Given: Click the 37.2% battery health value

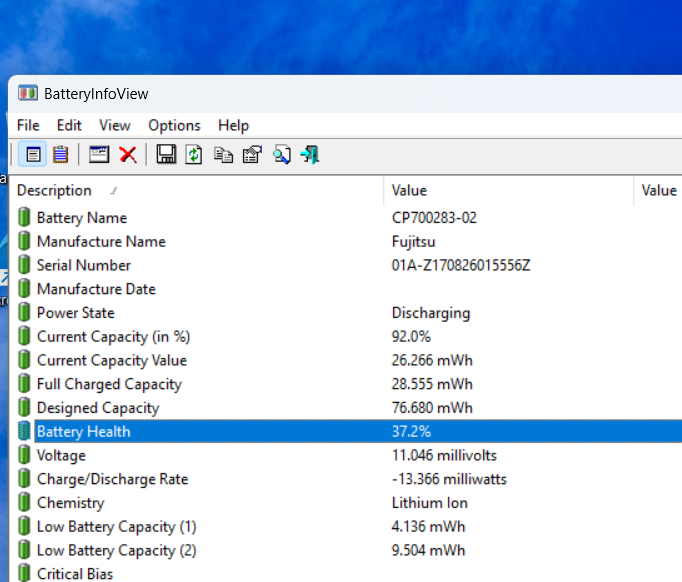Looking at the screenshot, I should [x=411, y=431].
